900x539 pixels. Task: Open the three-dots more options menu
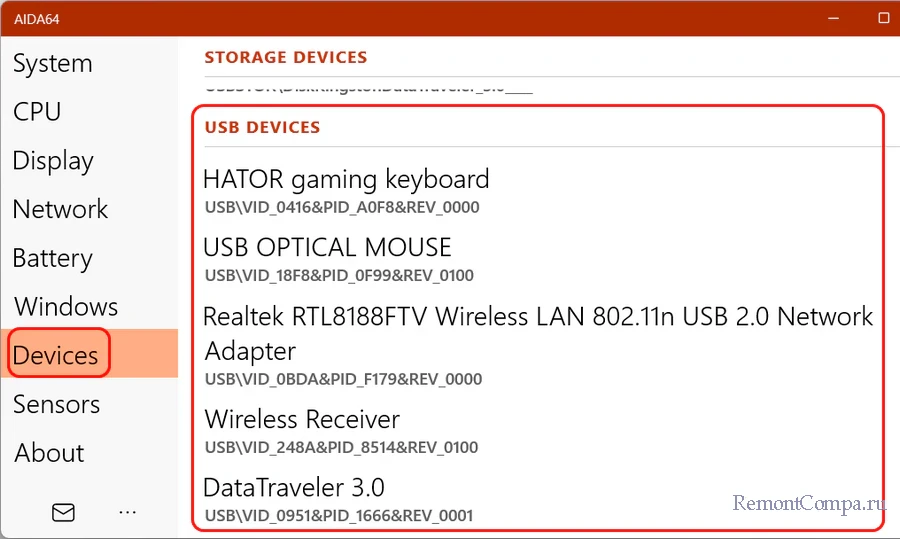tap(127, 512)
